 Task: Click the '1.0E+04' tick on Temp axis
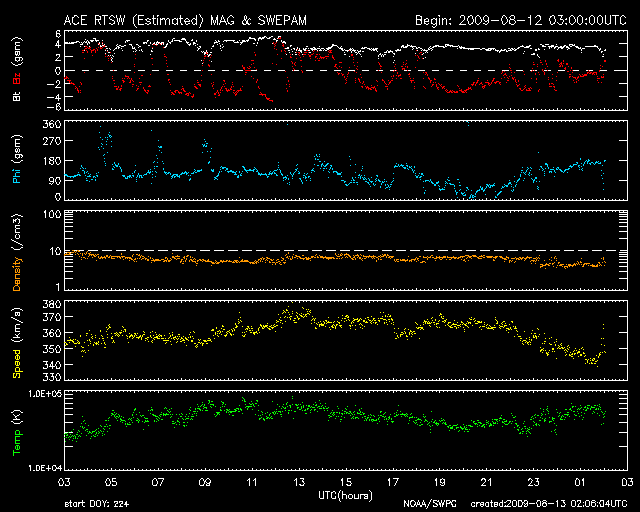tap(45, 468)
